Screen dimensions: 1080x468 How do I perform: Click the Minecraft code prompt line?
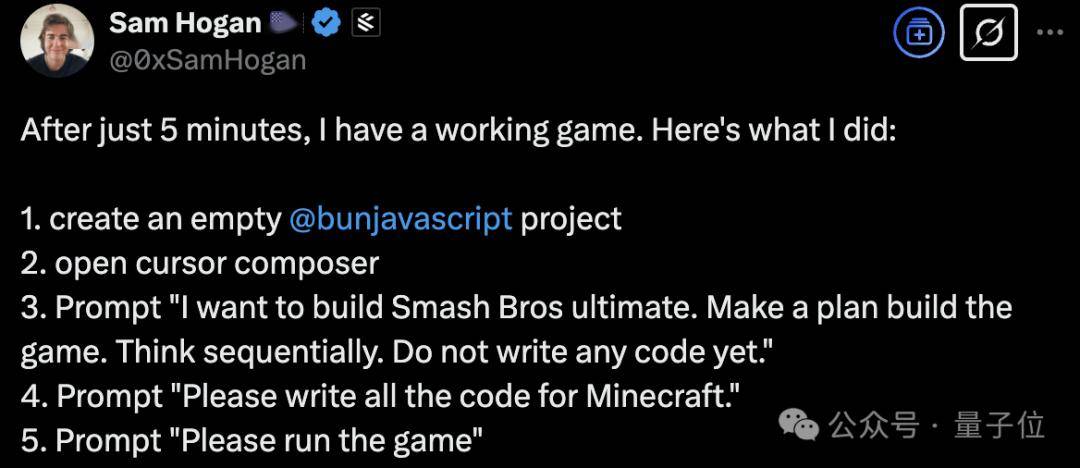380,396
